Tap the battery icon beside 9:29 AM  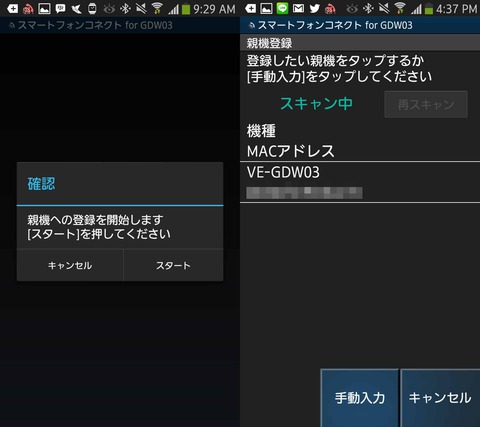[x=186, y=9]
